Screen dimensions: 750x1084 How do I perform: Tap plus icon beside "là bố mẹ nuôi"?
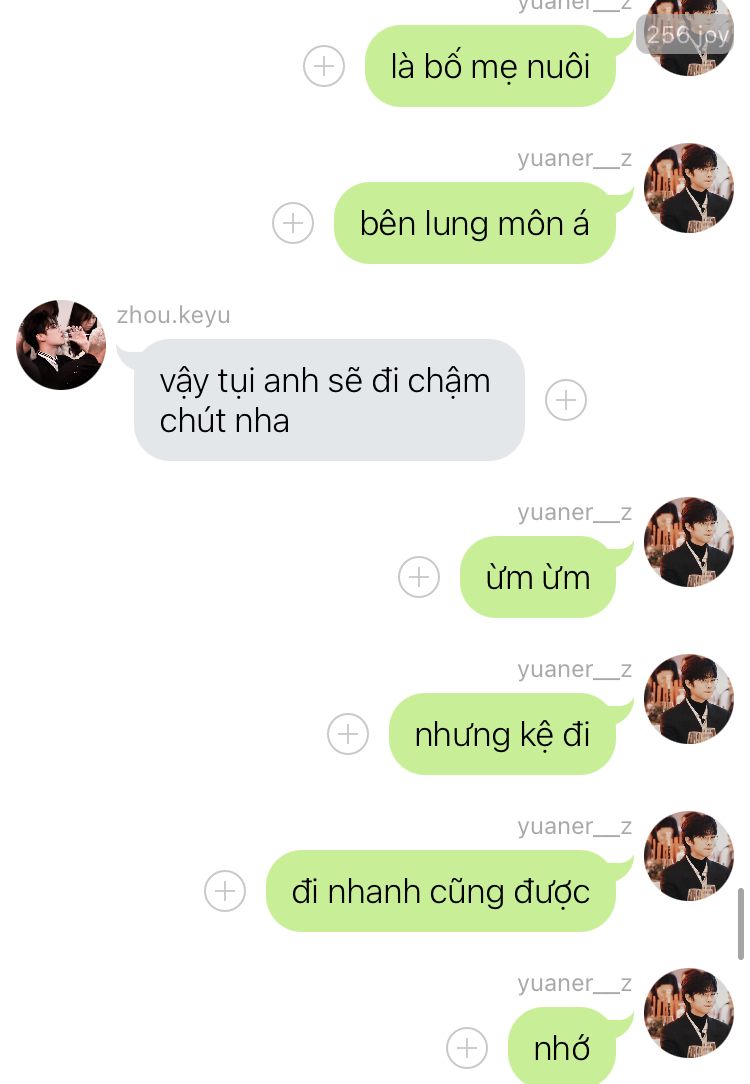coord(324,66)
